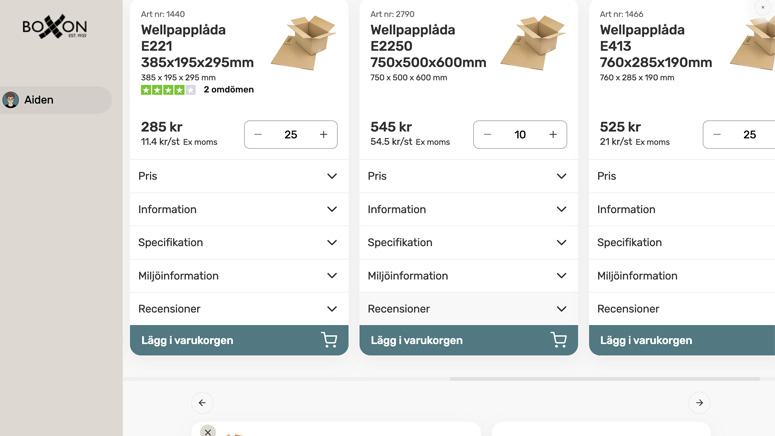Open the 2 omdömen star rating
The width and height of the screenshot is (775, 436).
[197, 89]
